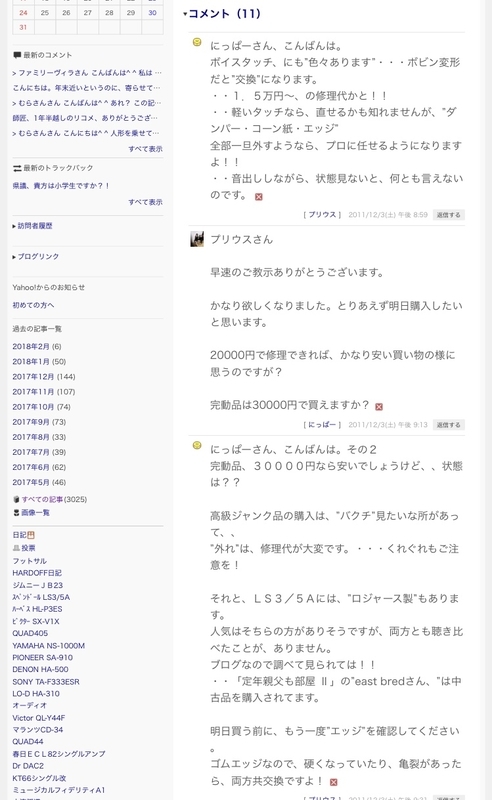Viewport: 492px width, 800px height.
Task: Reply to the 午後 8:59 comment with 返信する
Action: [x=449, y=215]
